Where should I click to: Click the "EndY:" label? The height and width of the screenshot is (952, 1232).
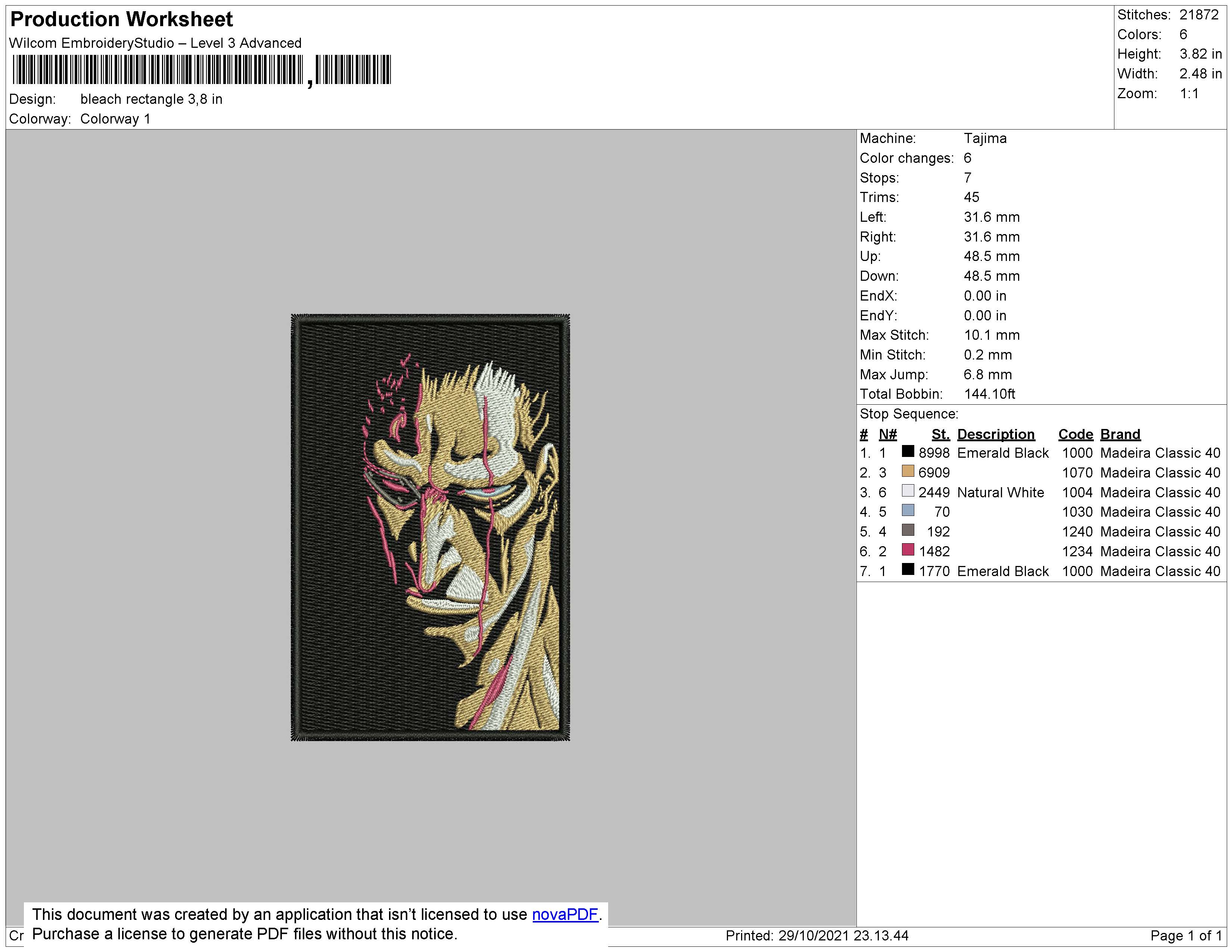click(x=878, y=316)
